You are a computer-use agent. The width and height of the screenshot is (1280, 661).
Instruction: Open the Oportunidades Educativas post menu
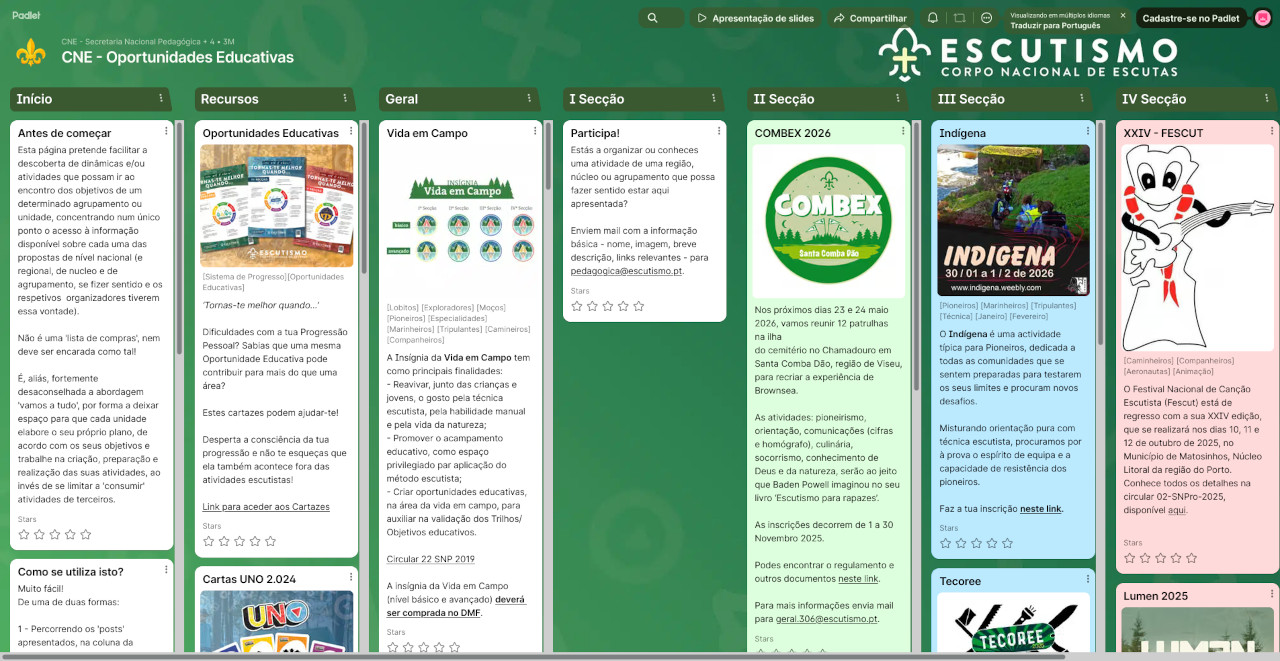(349, 131)
